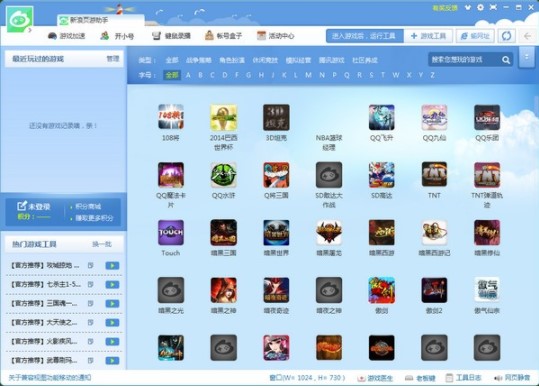Filter games by 战争策略 type
The image size is (539, 388).
[198, 60]
